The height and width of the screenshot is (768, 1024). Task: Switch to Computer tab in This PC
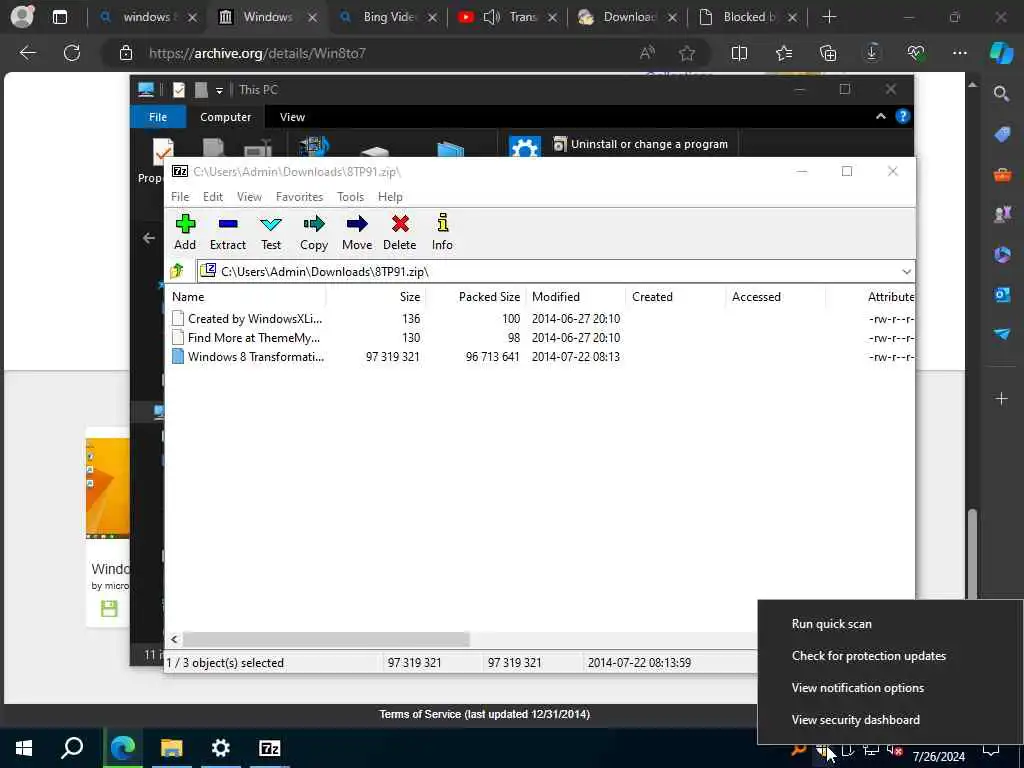[225, 117]
